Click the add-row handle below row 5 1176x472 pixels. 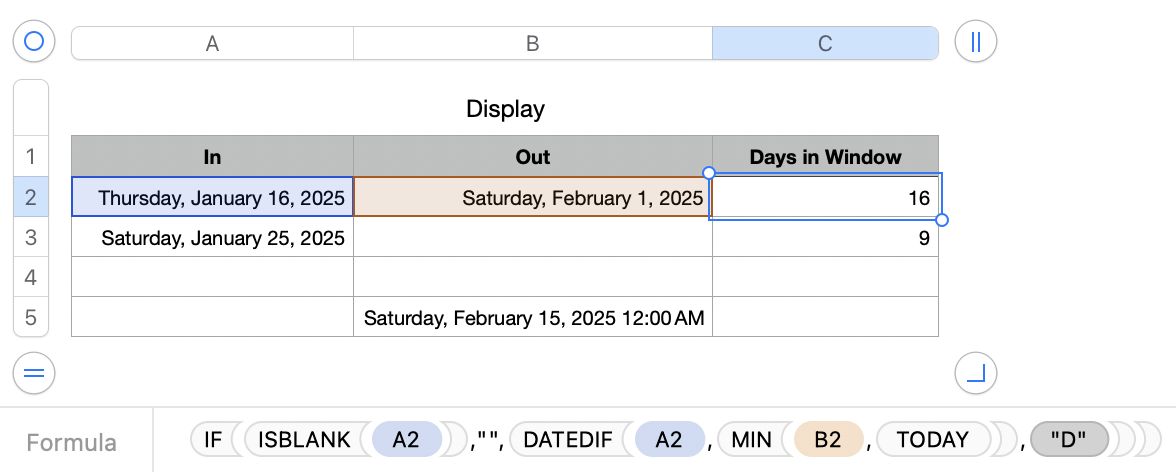[34, 374]
